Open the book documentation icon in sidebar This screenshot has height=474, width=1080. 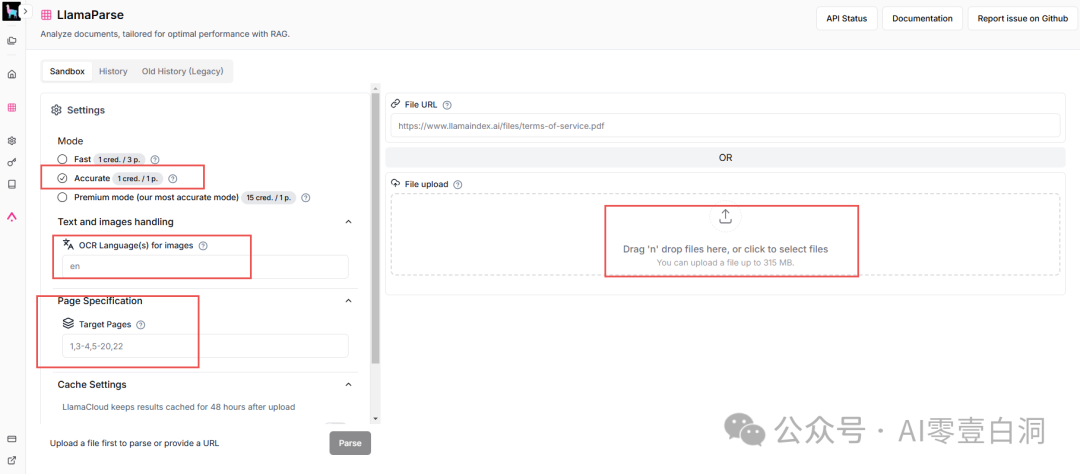point(12,185)
